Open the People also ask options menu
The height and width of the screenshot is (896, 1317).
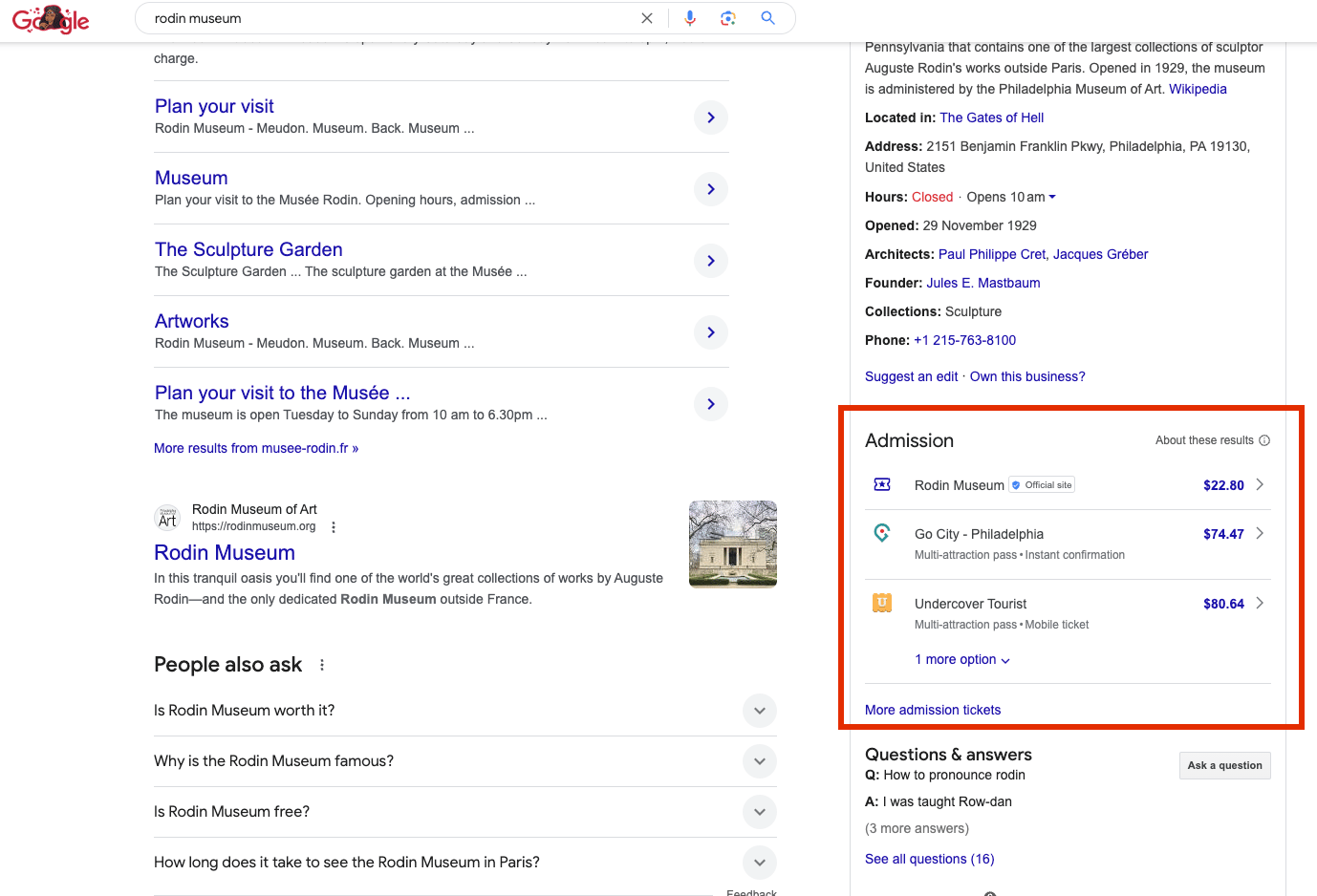point(322,665)
